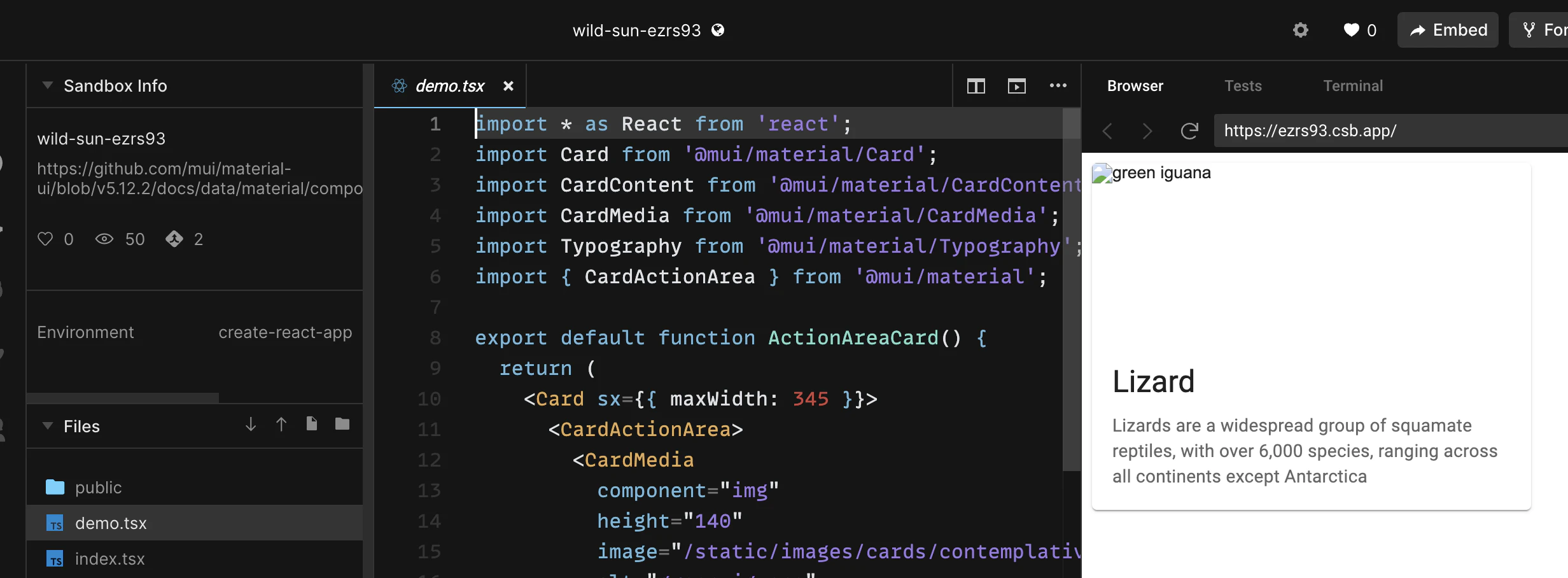Click the height="140" attribute in code

(x=669, y=521)
